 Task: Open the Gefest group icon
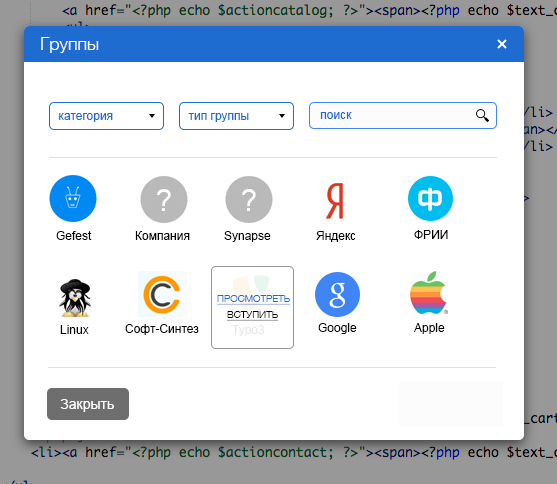click(73, 198)
